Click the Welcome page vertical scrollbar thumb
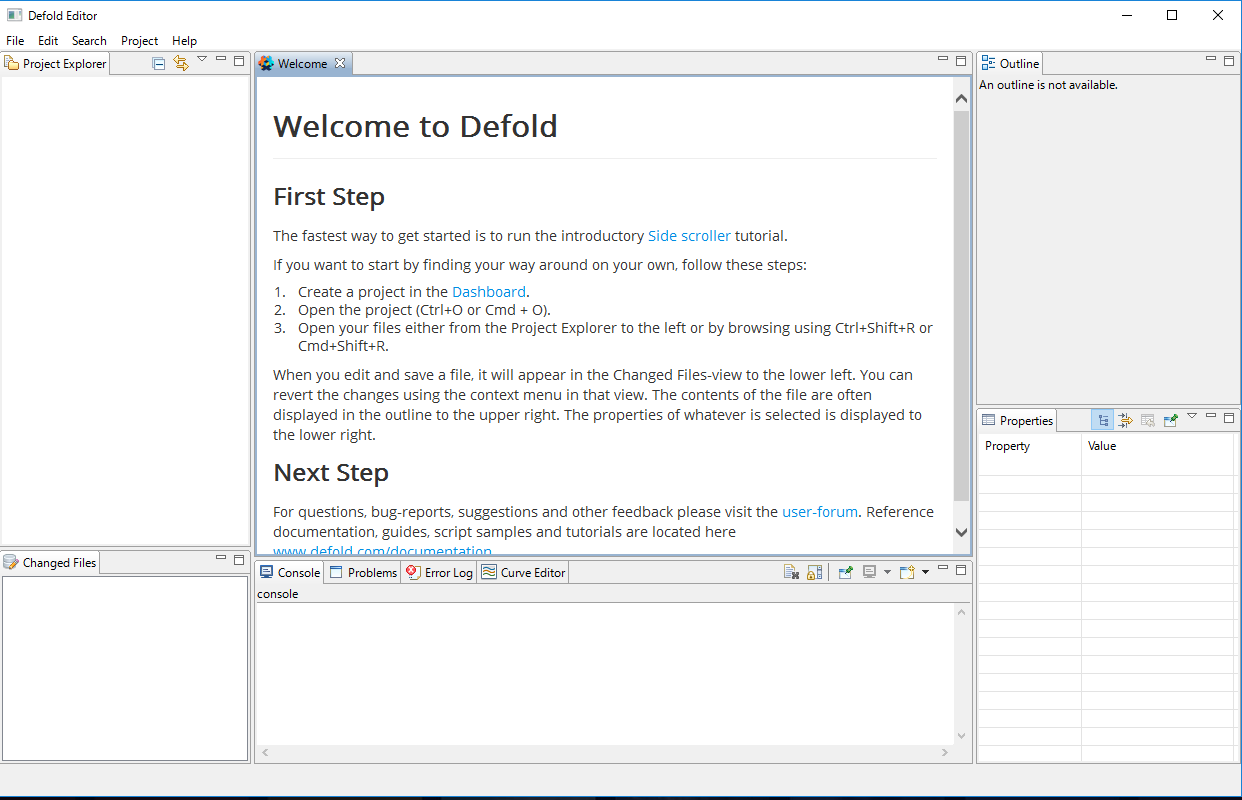The image size is (1242, 800). click(x=961, y=305)
